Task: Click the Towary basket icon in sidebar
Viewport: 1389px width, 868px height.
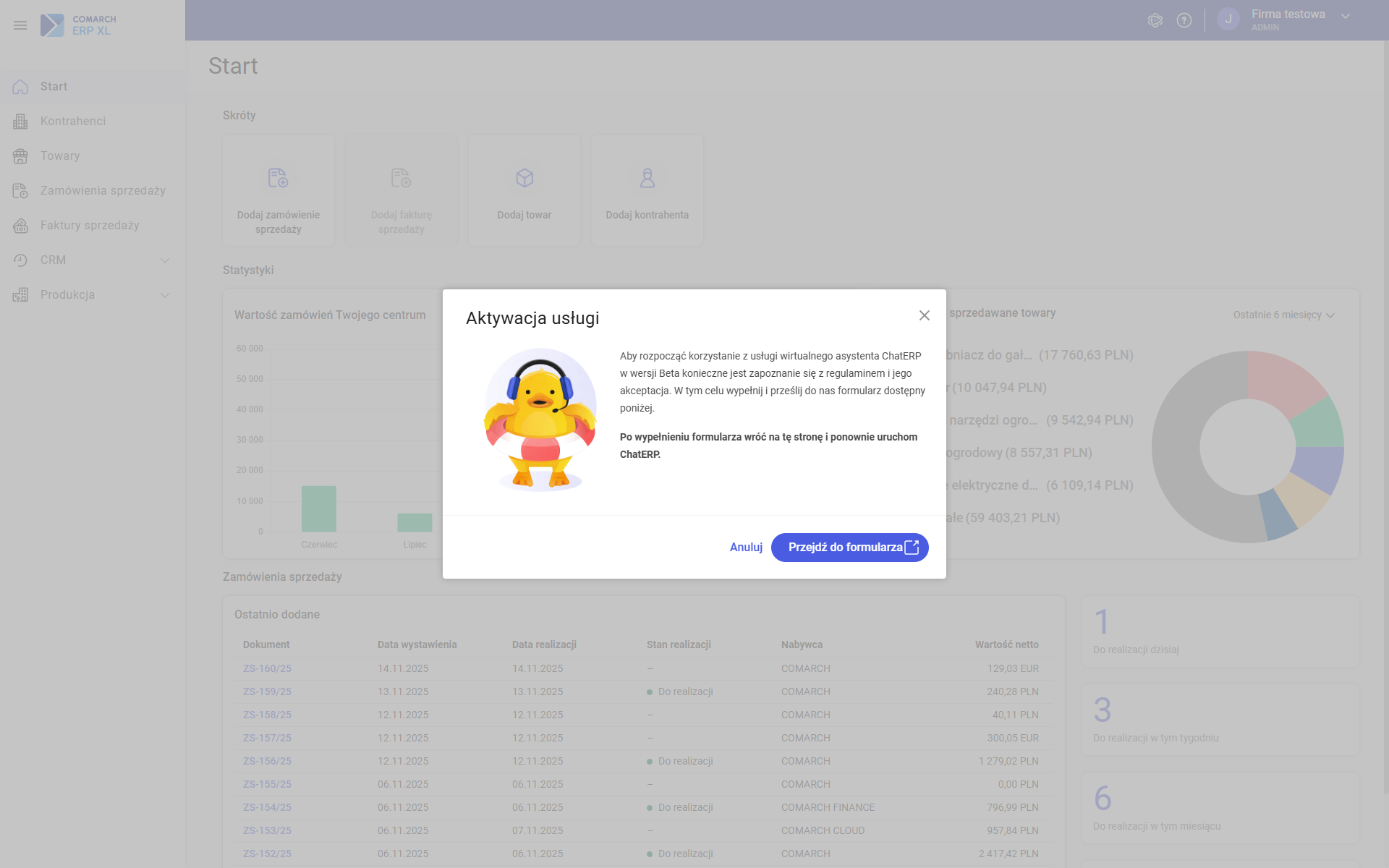Action: click(x=20, y=156)
